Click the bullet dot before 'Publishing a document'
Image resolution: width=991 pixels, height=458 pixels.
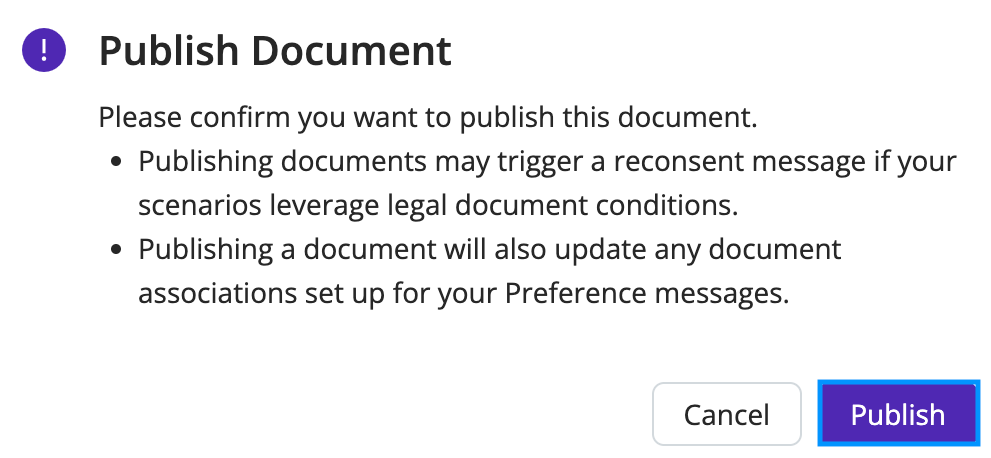pyautogui.click(x=116, y=250)
